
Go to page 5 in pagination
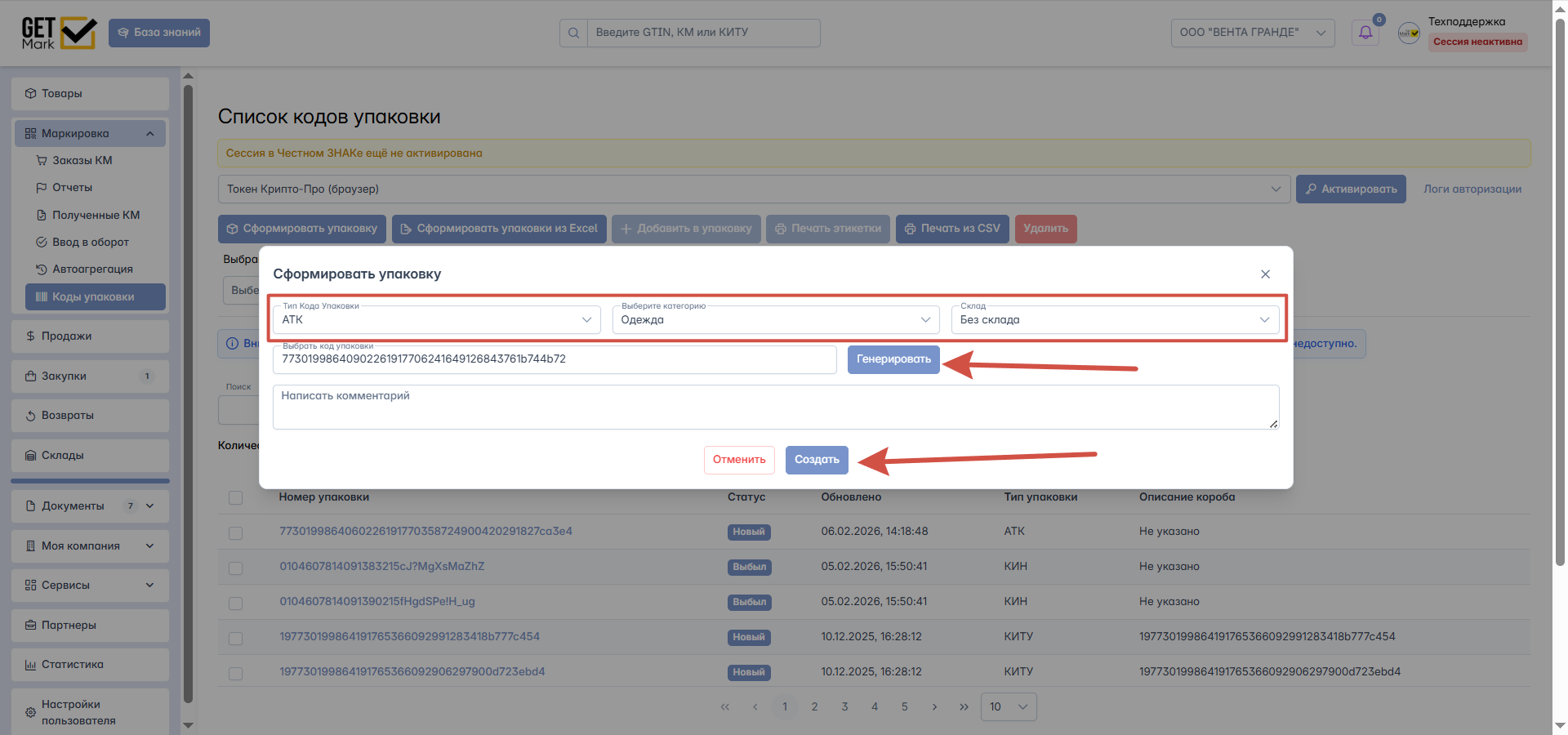coord(905,707)
